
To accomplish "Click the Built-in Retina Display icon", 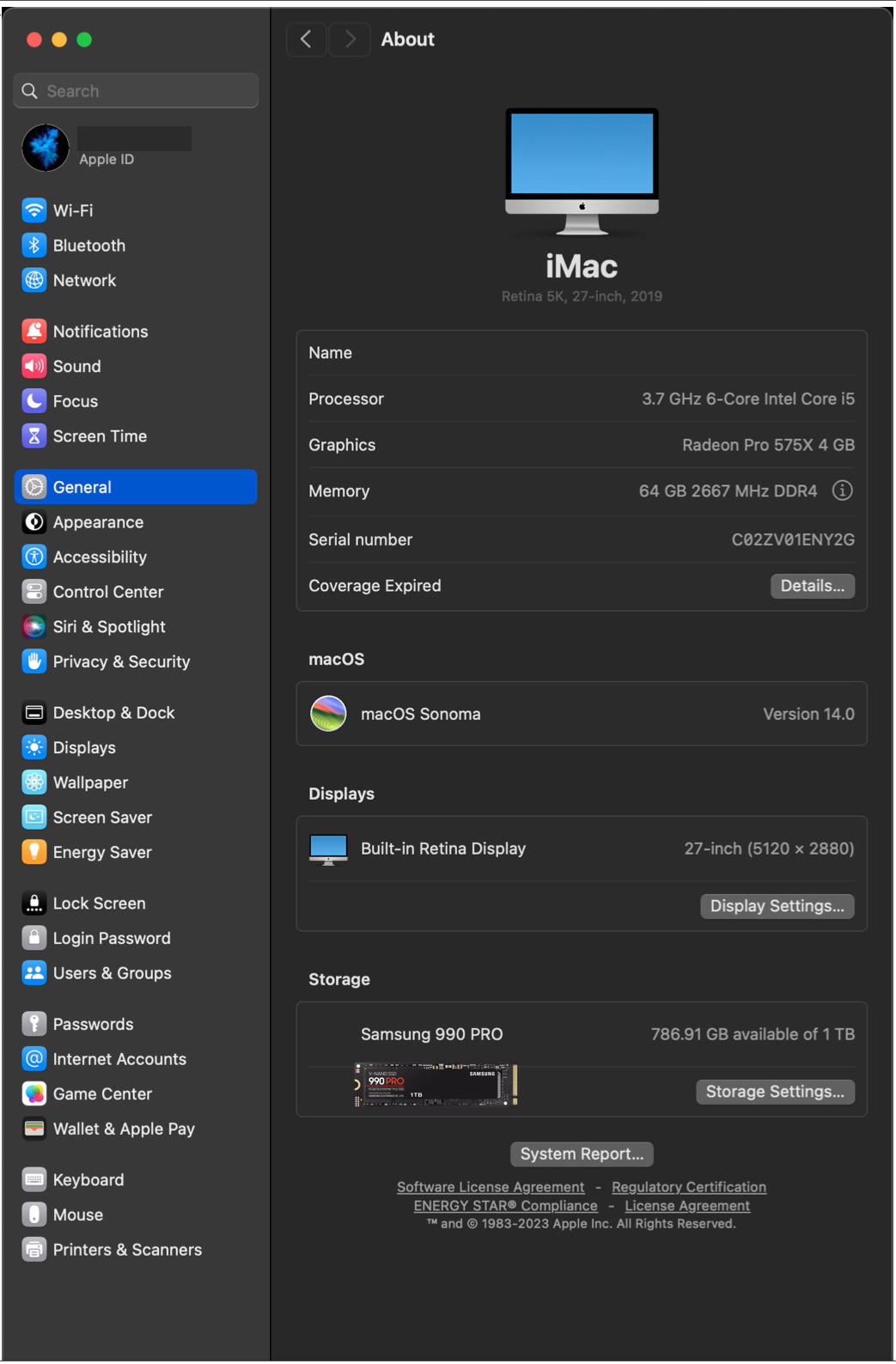I will point(328,849).
